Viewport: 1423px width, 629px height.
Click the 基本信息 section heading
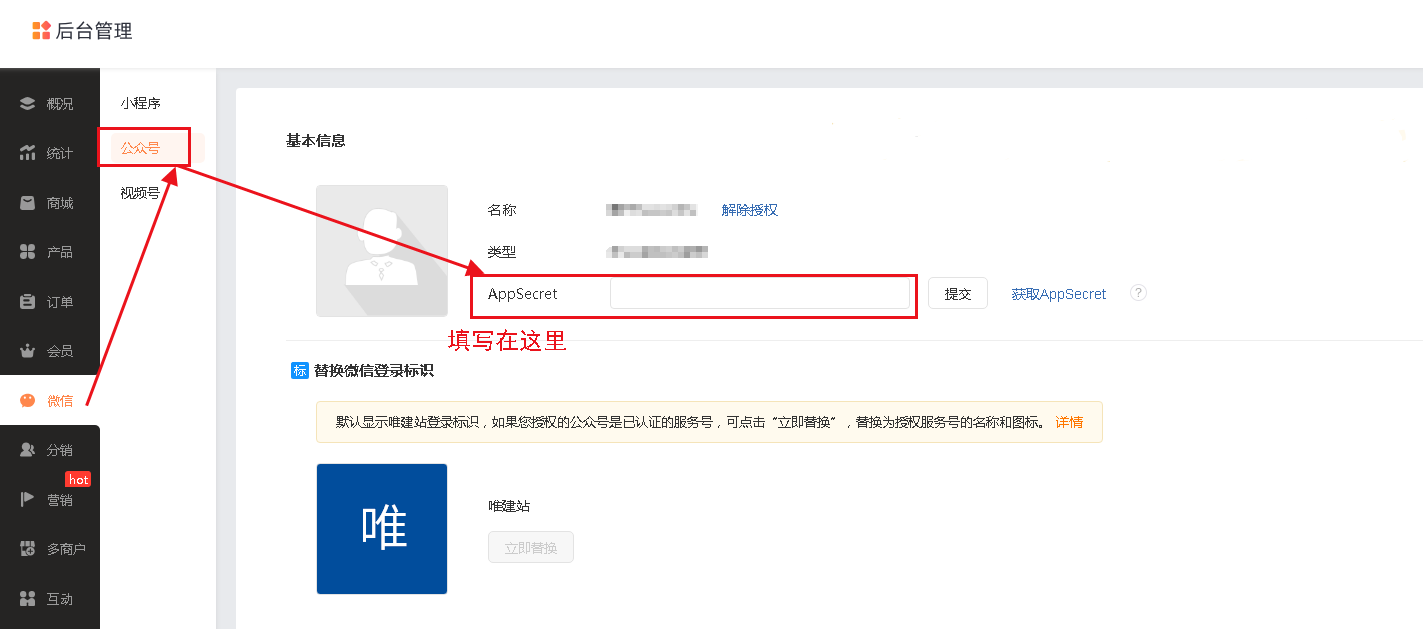[316, 141]
